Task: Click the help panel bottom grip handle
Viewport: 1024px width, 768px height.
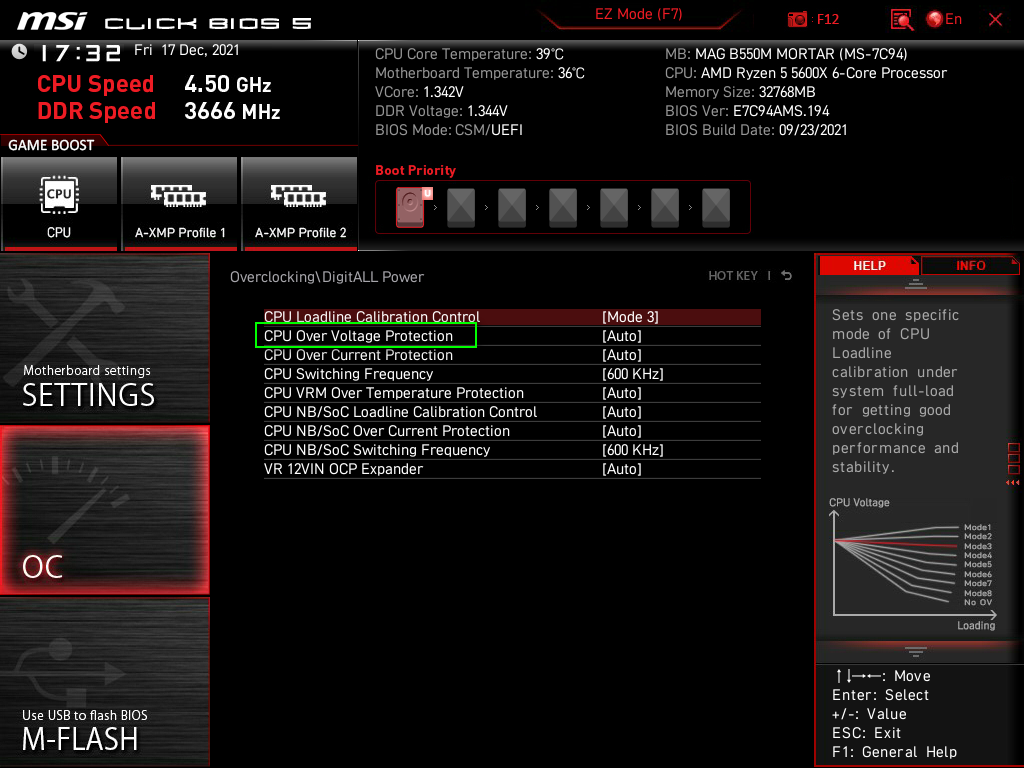Action: click(x=916, y=651)
